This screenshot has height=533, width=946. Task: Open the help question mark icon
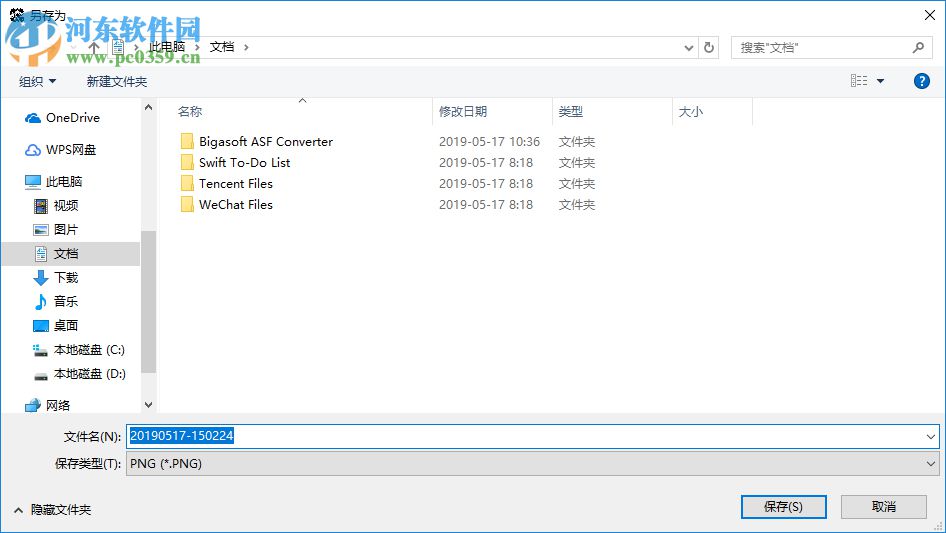click(x=921, y=81)
